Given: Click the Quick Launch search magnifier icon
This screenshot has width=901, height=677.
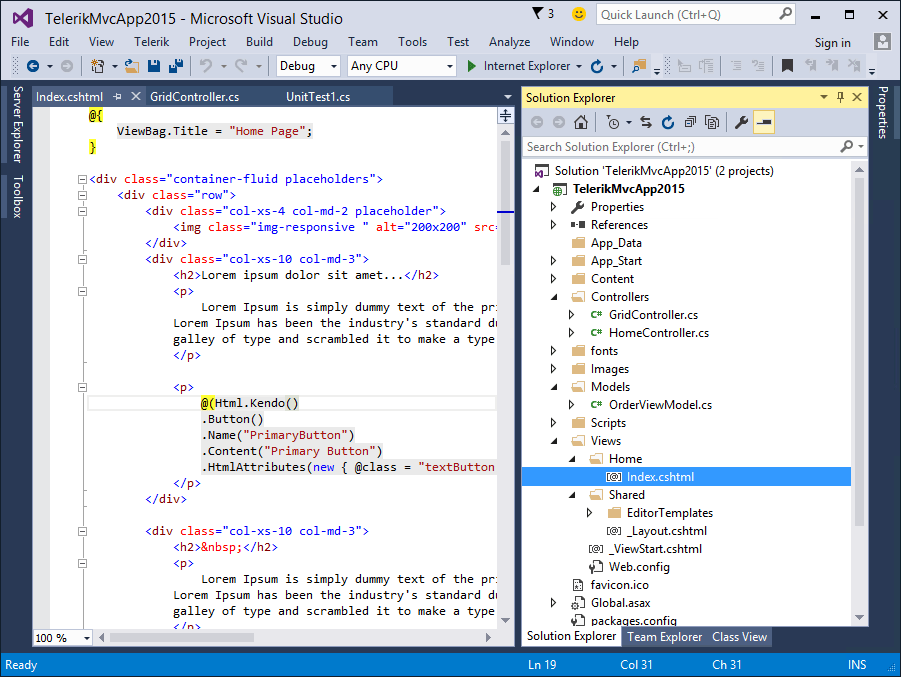Looking at the screenshot, I should pos(786,14).
